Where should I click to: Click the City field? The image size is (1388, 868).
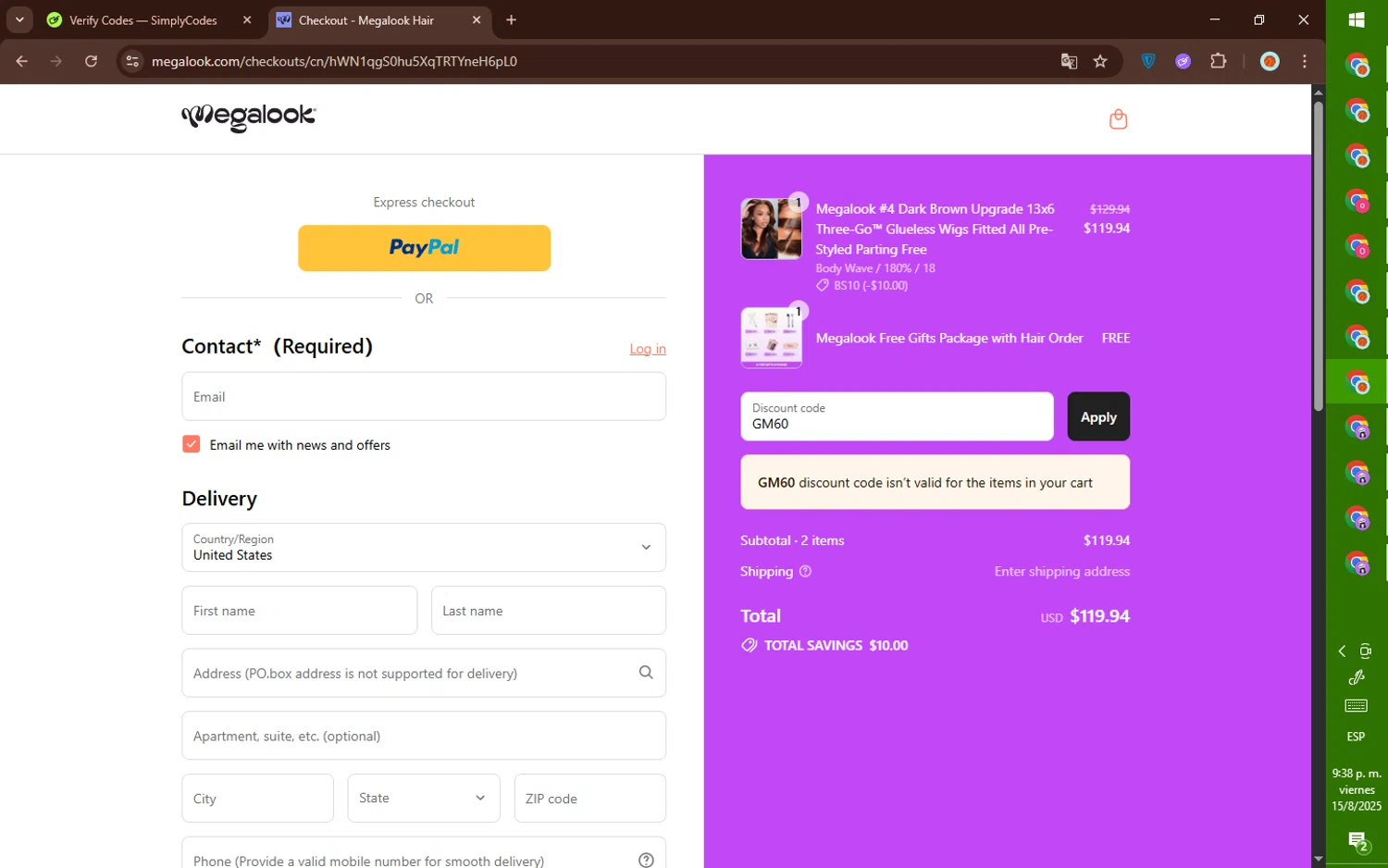pos(257,798)
